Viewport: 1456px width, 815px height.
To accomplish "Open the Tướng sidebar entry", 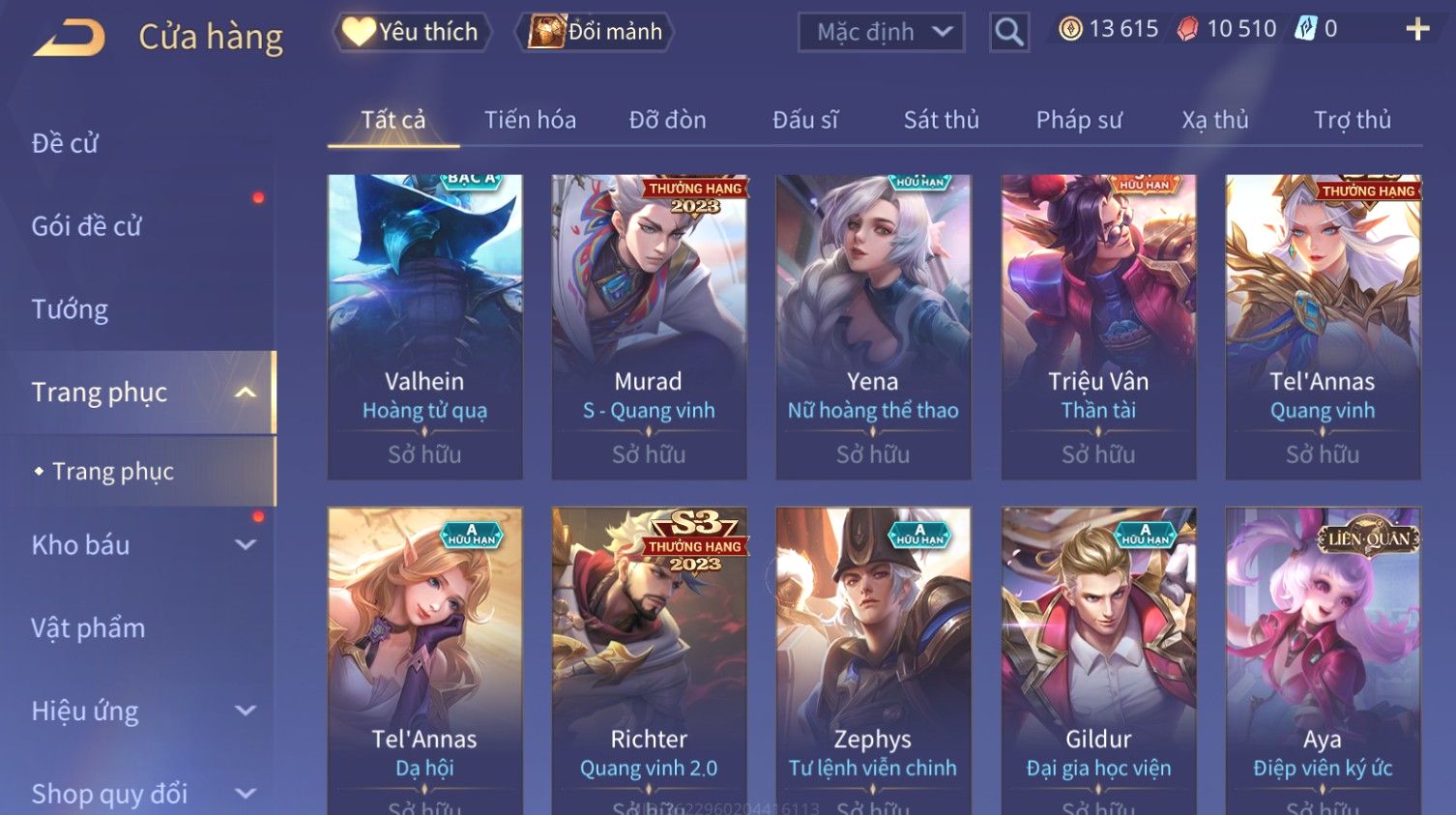I will pyautogui.click(x=70, y=309).
